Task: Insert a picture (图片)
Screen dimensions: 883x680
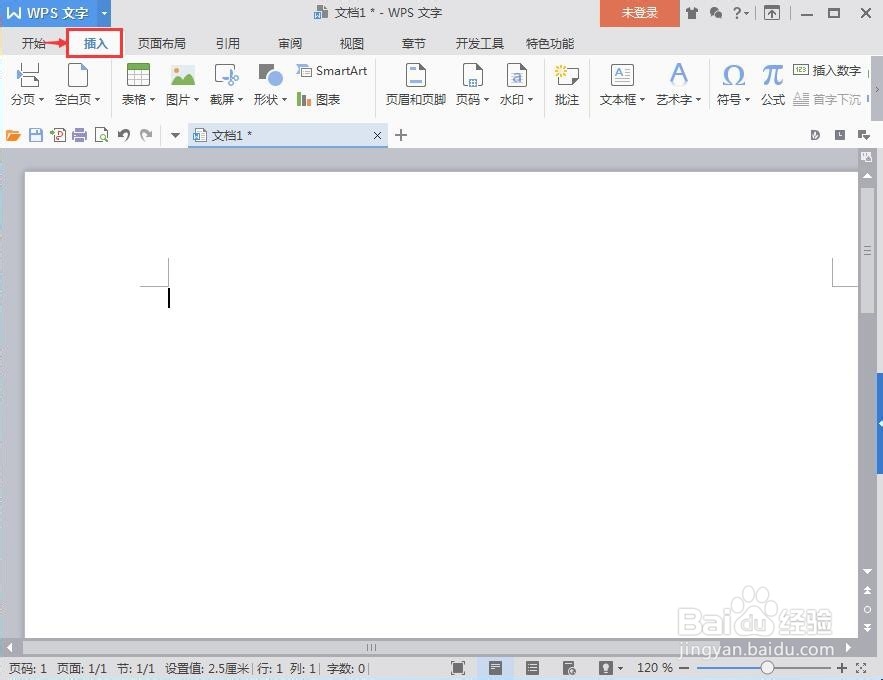Action: [182, 84]
